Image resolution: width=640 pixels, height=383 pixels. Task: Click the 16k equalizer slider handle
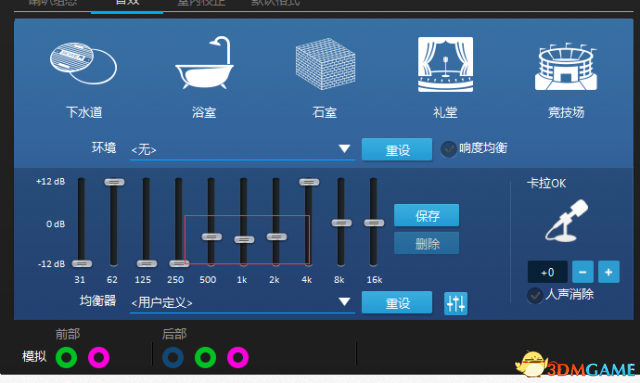click(374, 223)
